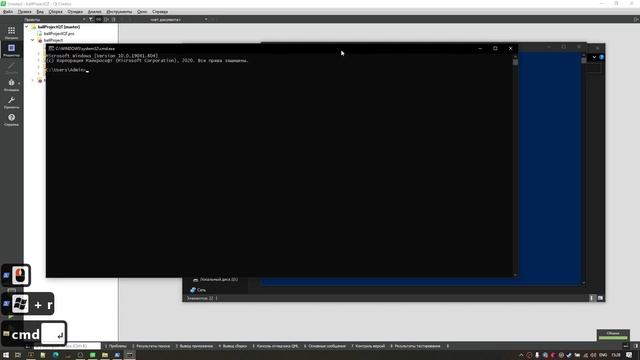Image resolution: width=640 pixels, height=360 pixels.
Task: Open the Справка help mode in sidebar
Action: point(11,120)
